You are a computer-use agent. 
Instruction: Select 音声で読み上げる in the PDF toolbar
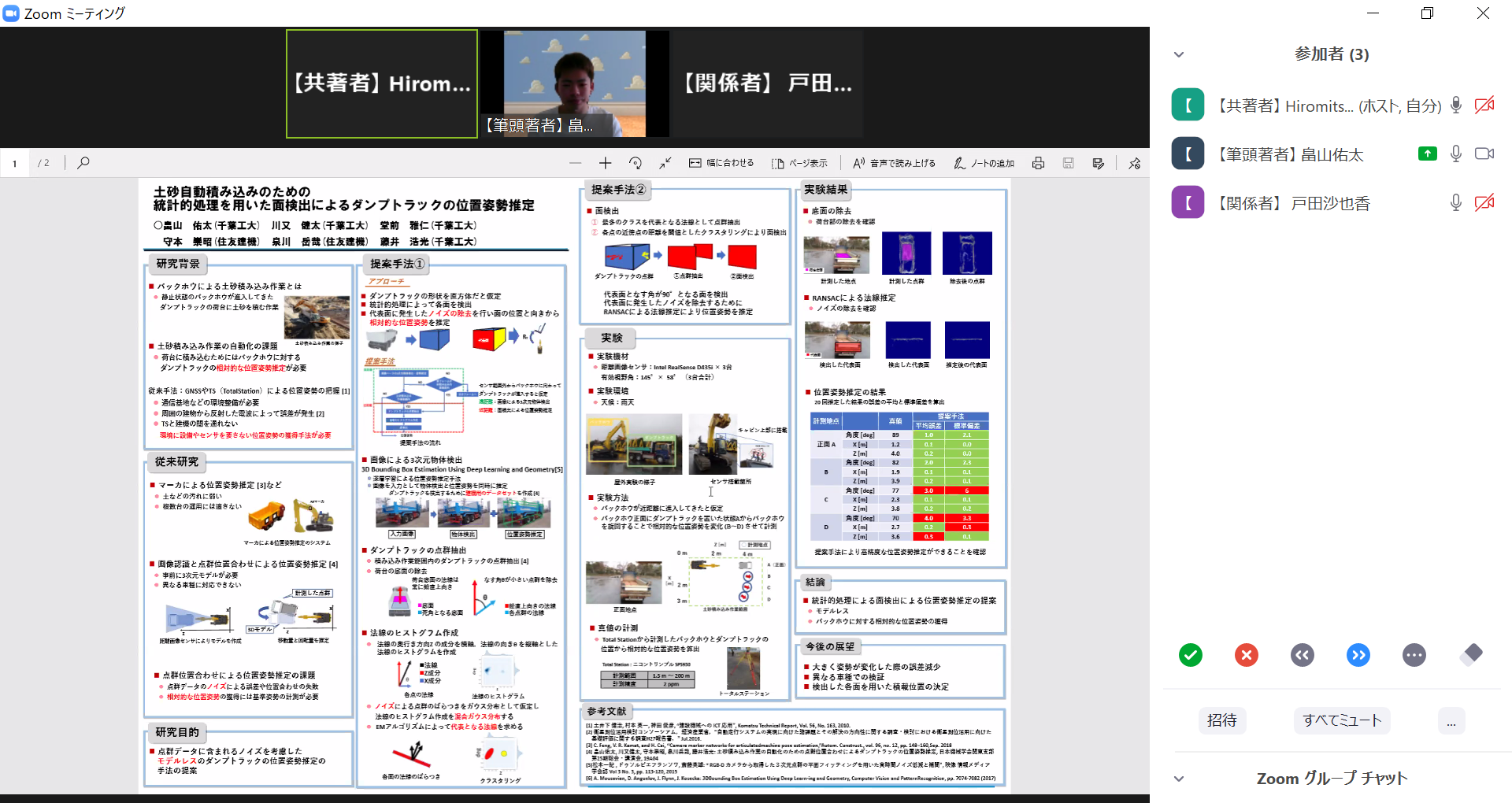pyautogui.click(x=894, y=163)
